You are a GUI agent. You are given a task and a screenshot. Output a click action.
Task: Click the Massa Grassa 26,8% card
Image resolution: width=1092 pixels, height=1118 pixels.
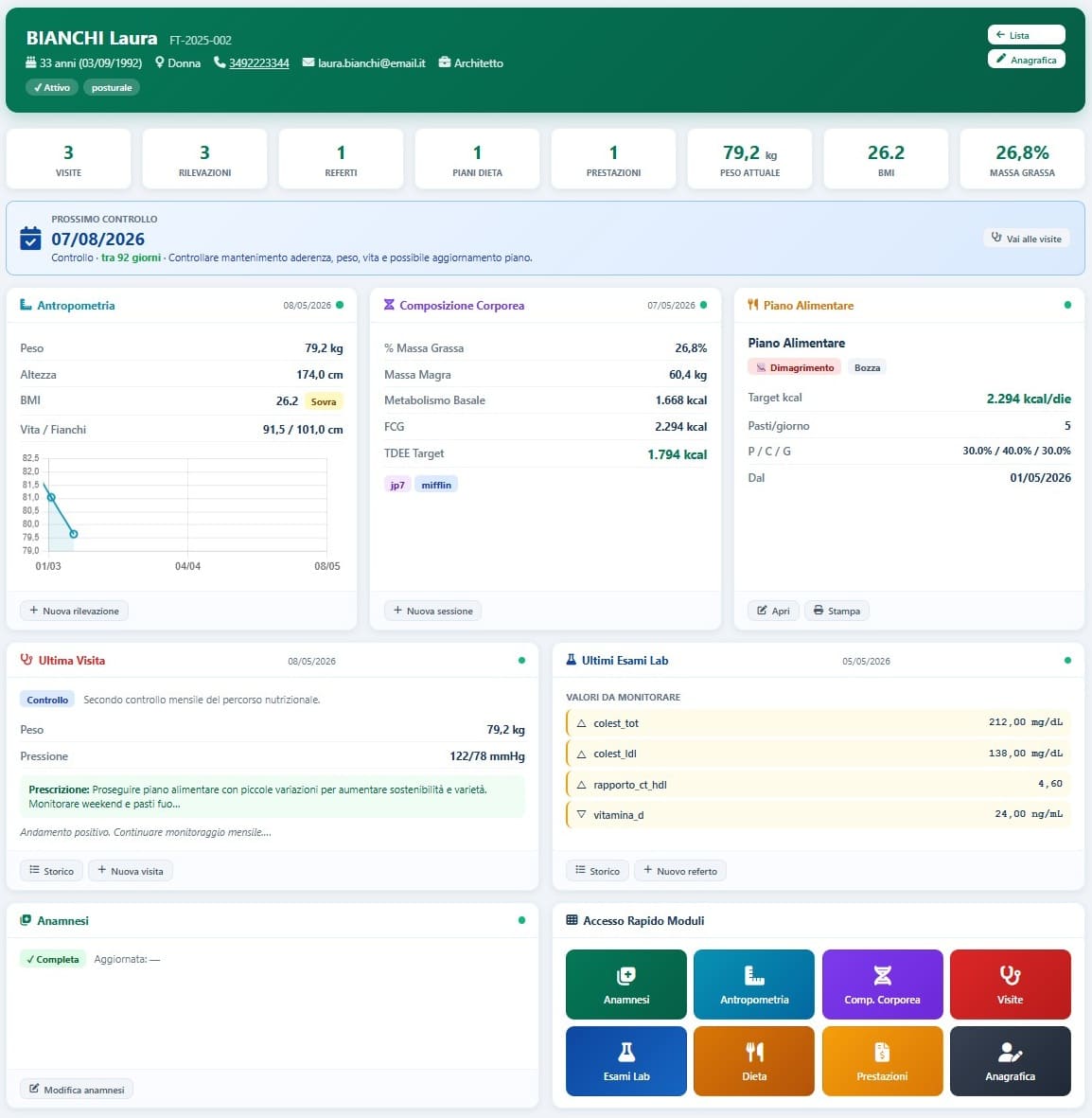(1022, 159)
